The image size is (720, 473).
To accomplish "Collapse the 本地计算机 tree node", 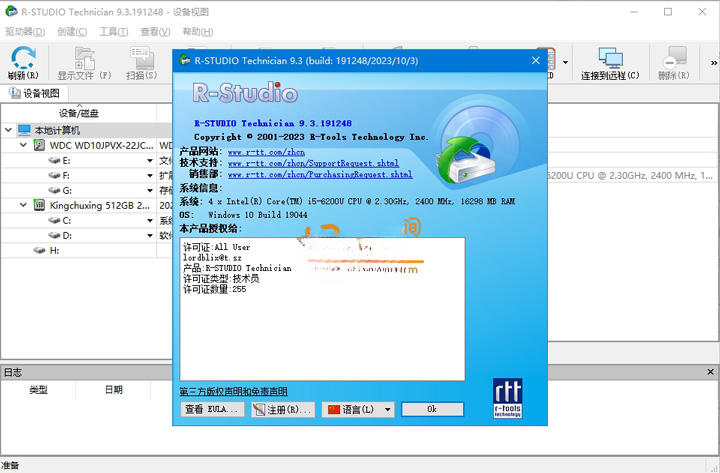I will [8, 130].
